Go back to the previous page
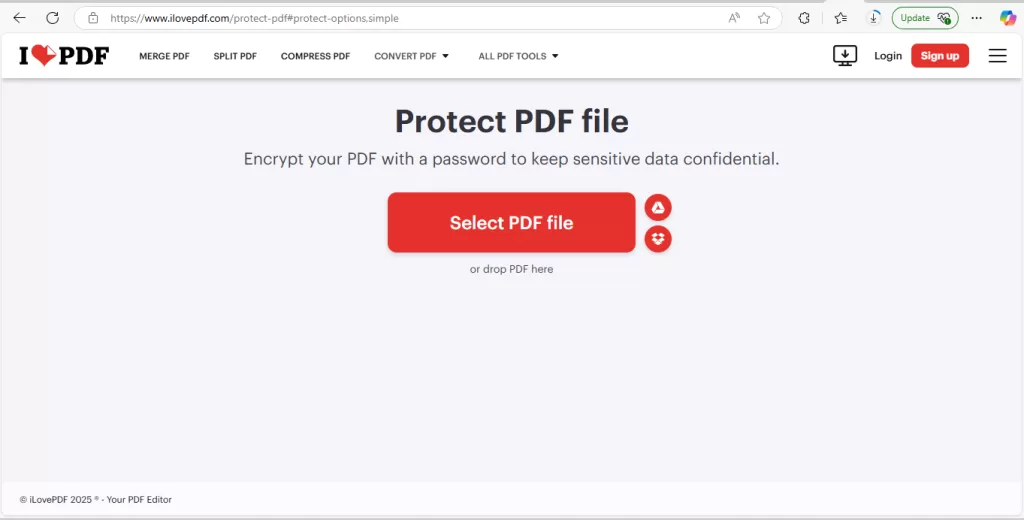Viewport: 1024px width, 520px height. (20, 18)
